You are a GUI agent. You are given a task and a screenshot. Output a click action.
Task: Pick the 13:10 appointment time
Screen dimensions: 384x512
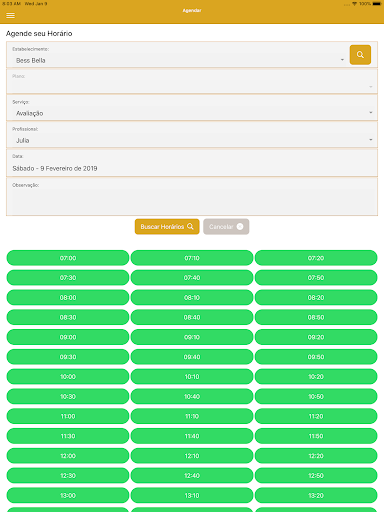point(192,496)
